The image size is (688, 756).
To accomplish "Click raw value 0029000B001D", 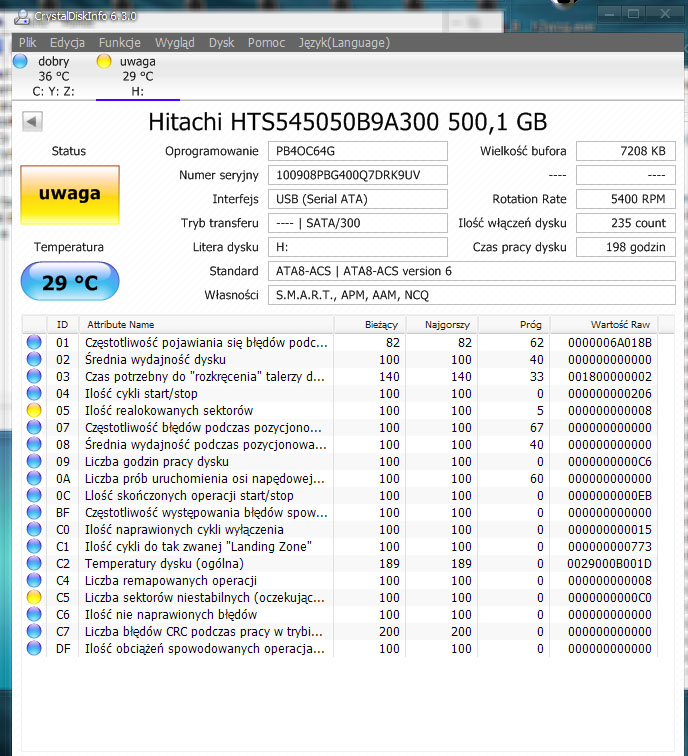I will 609,563.
